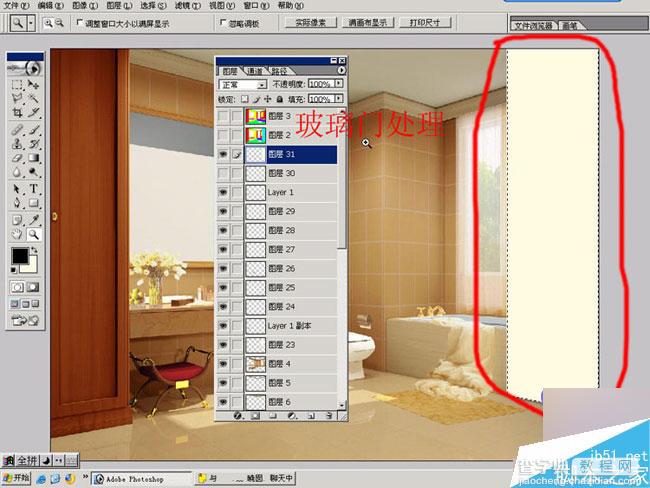This screenshot has height=488, width=650.
Task: Add layer style from Layers panel footer
Action: point(238,415)
